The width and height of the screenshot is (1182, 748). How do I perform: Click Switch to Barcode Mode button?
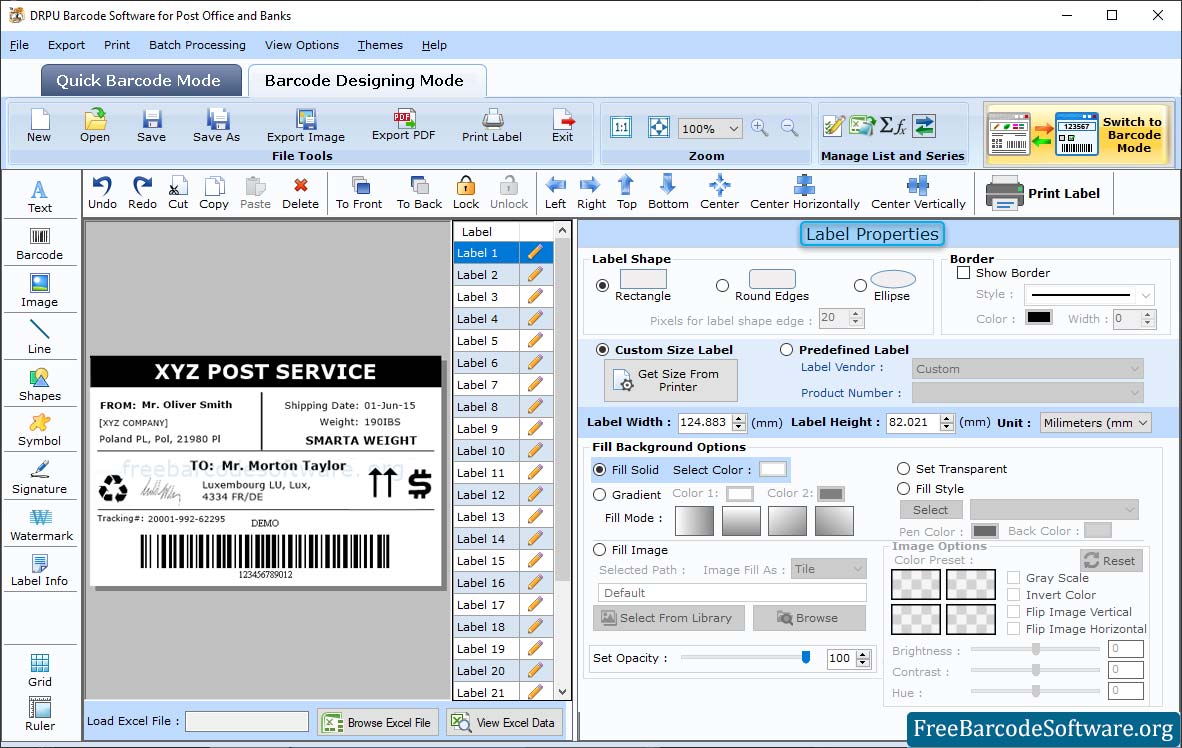point(1078,135)
